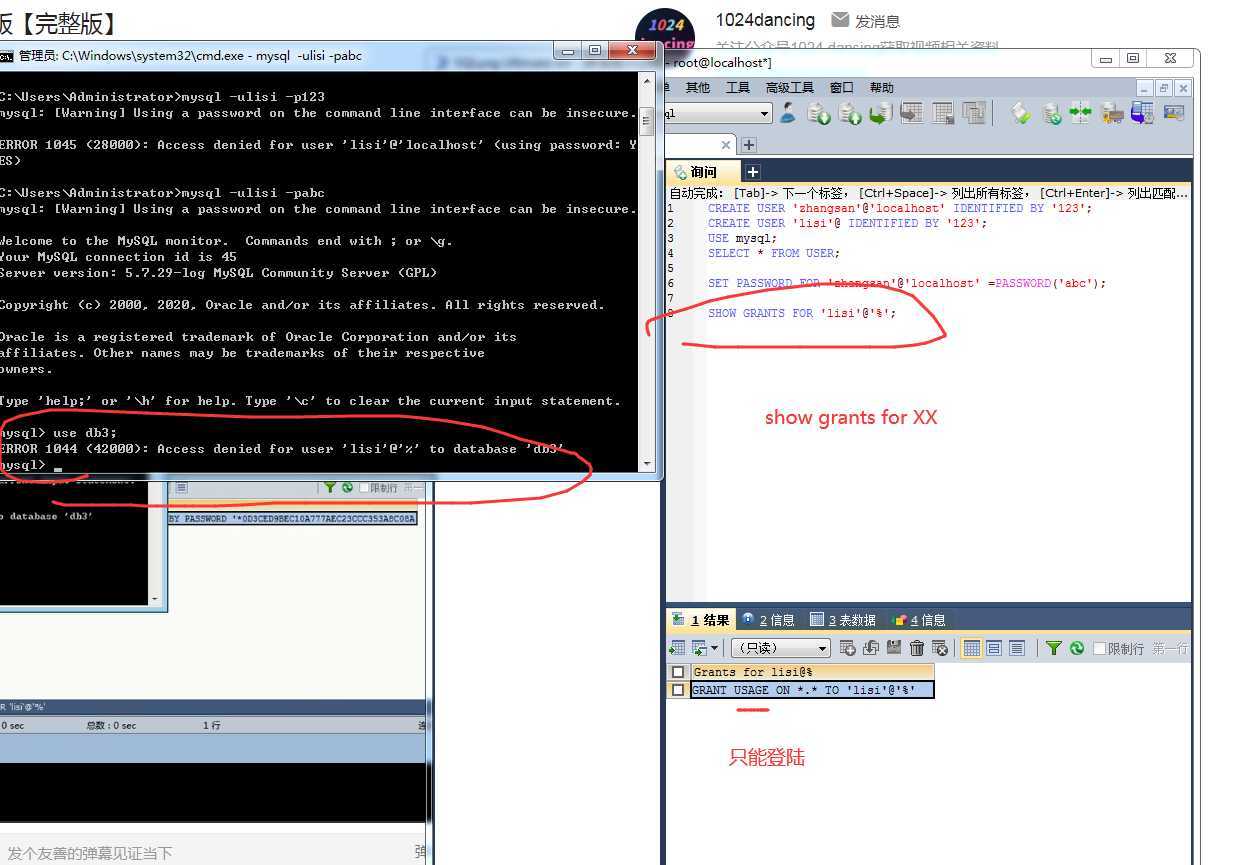Click the stacked tables toolbar icon
Viewport: 1238px width, 865px height.
click(x=974, y=113)
